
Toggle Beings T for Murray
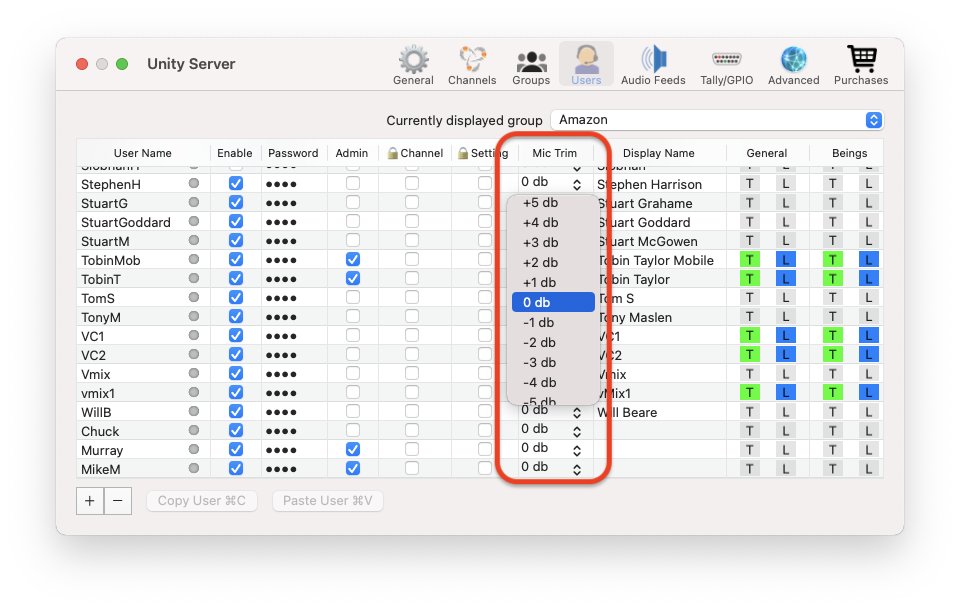pyautogui.click(x=832, y=450)
